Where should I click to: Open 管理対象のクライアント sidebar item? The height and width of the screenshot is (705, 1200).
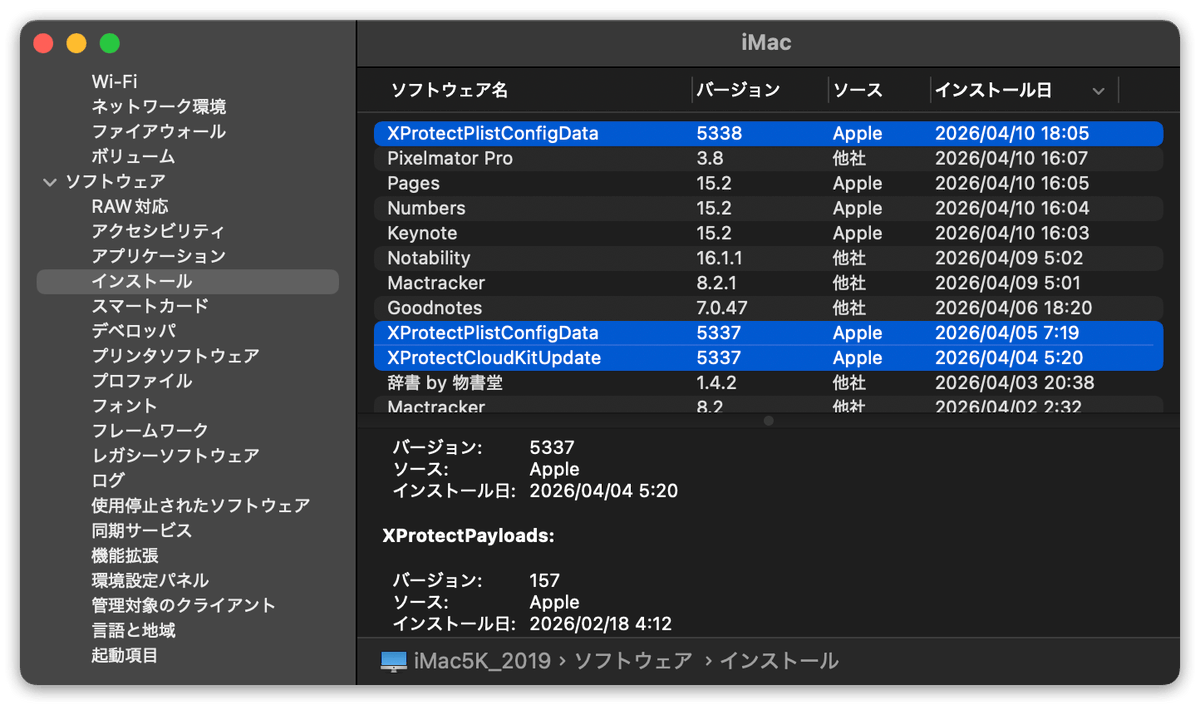pos(184,606)
